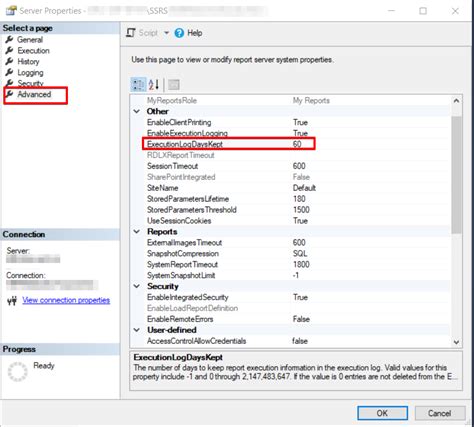This screenshot has height=427, width=474.
Task: Collapse the Reports property category
Action: (x=137, y=231)
